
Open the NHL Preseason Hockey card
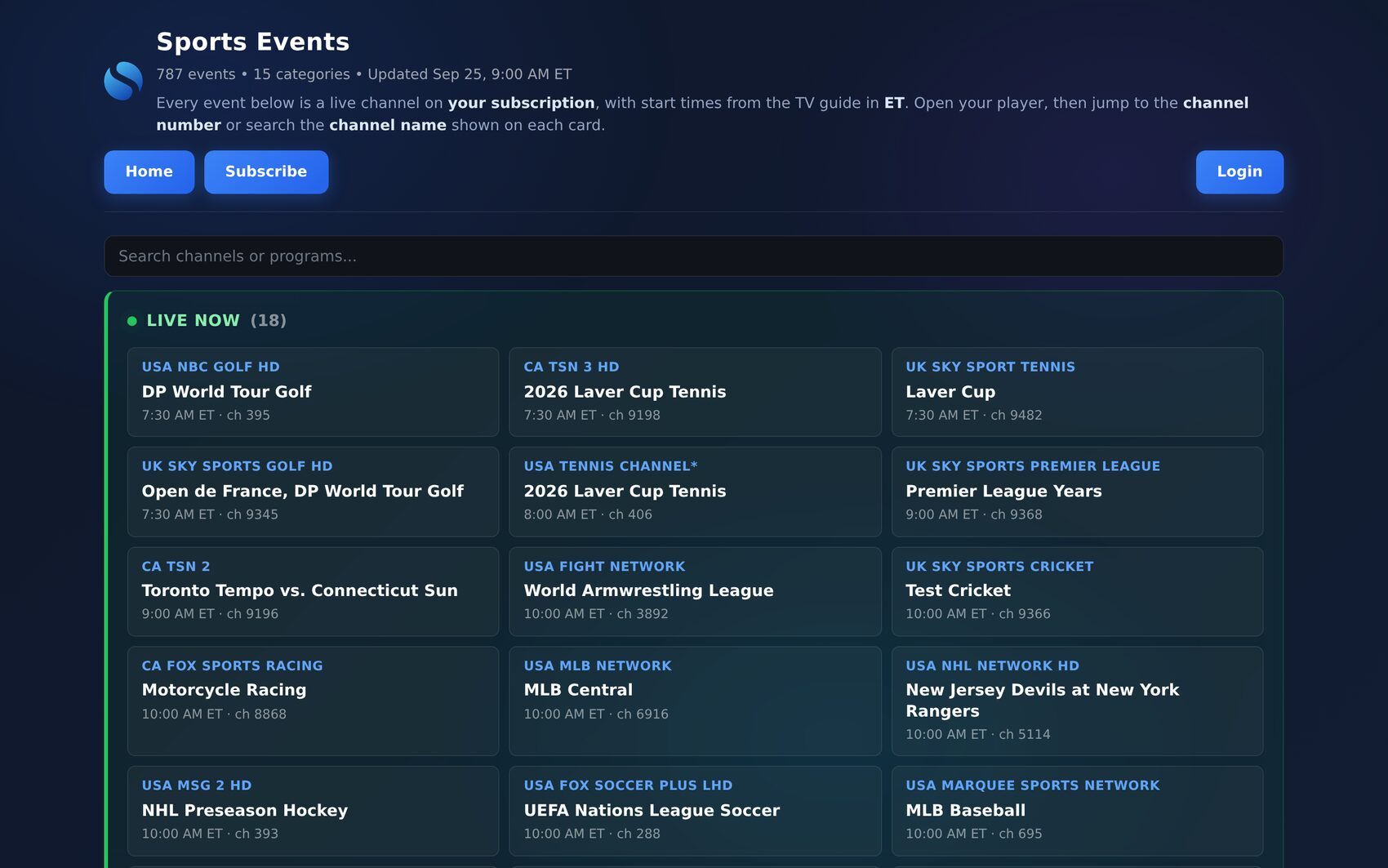(x=313, y=811)
